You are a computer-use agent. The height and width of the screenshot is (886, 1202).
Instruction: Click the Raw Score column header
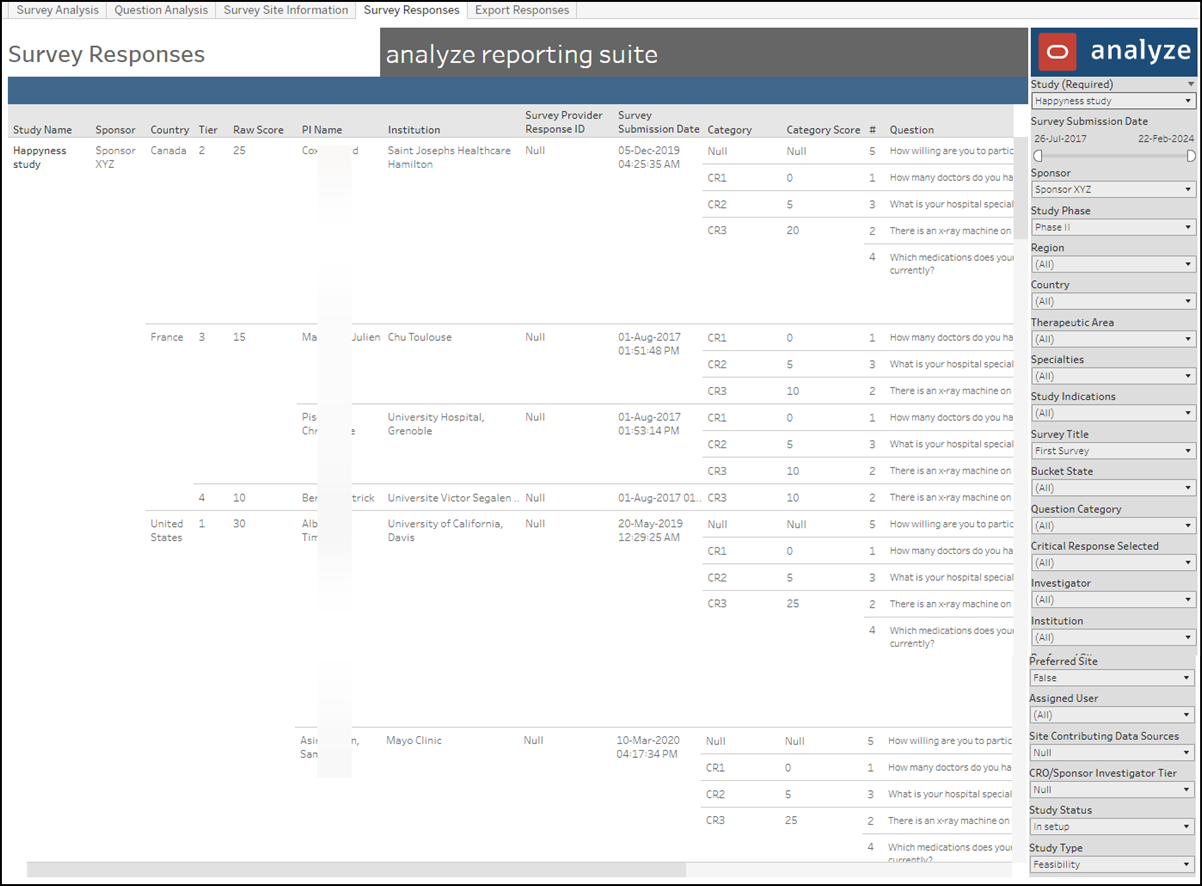click(x=258, y=130)
